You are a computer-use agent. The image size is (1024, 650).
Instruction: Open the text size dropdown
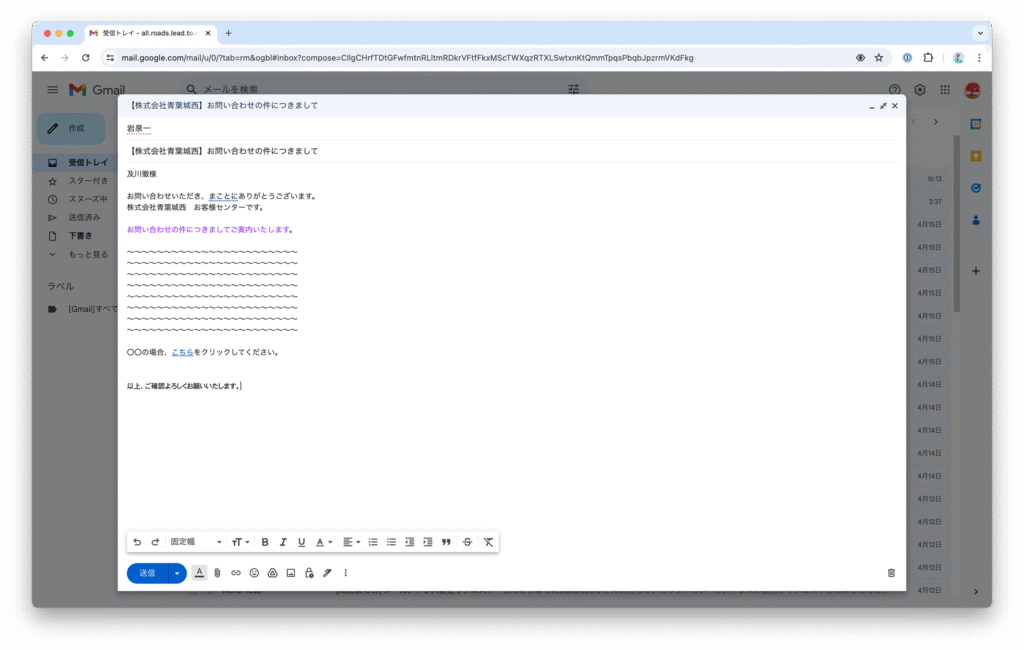240,542
